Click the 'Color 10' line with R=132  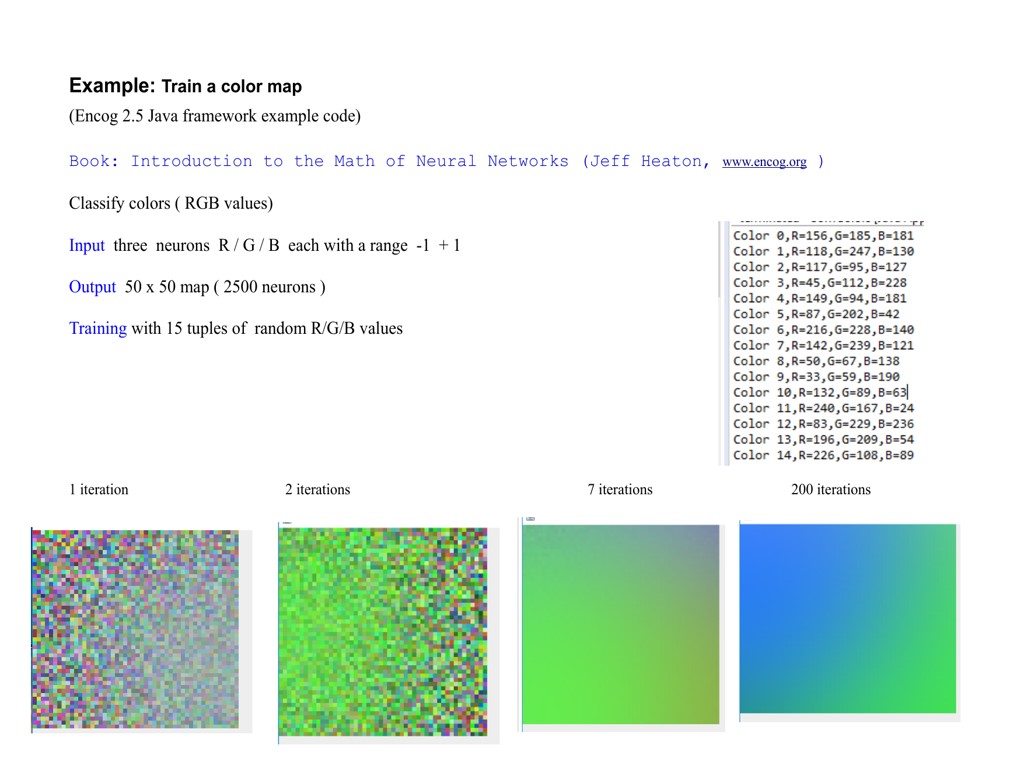coord(819,393)
